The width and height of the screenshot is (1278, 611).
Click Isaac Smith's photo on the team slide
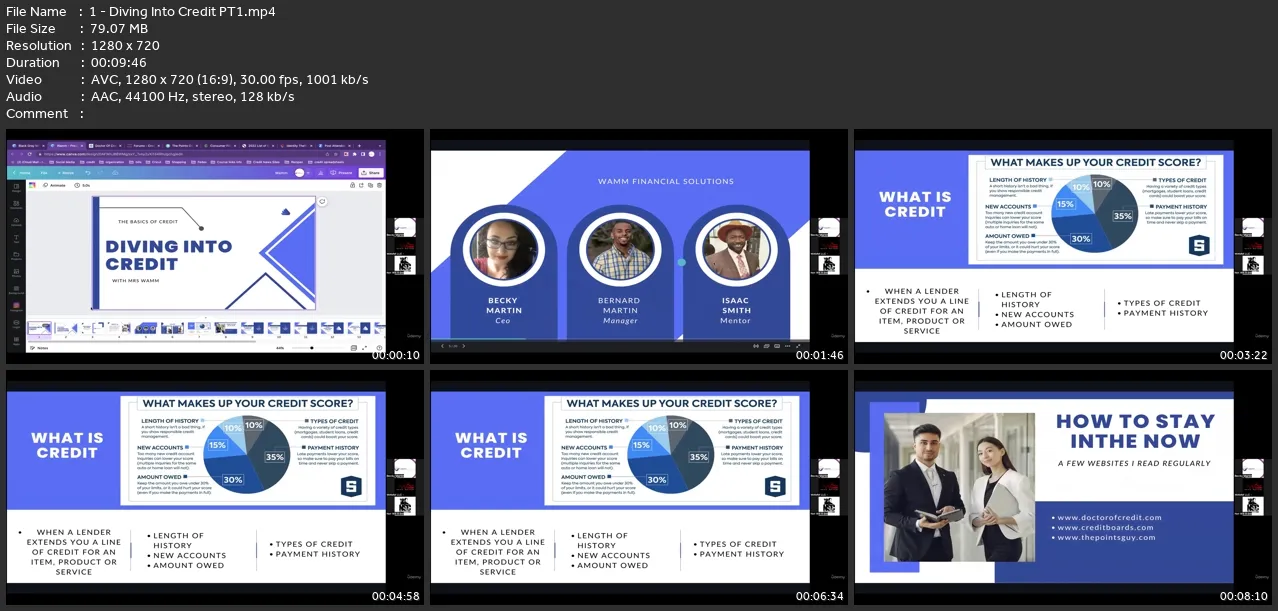tap(734, 249)
